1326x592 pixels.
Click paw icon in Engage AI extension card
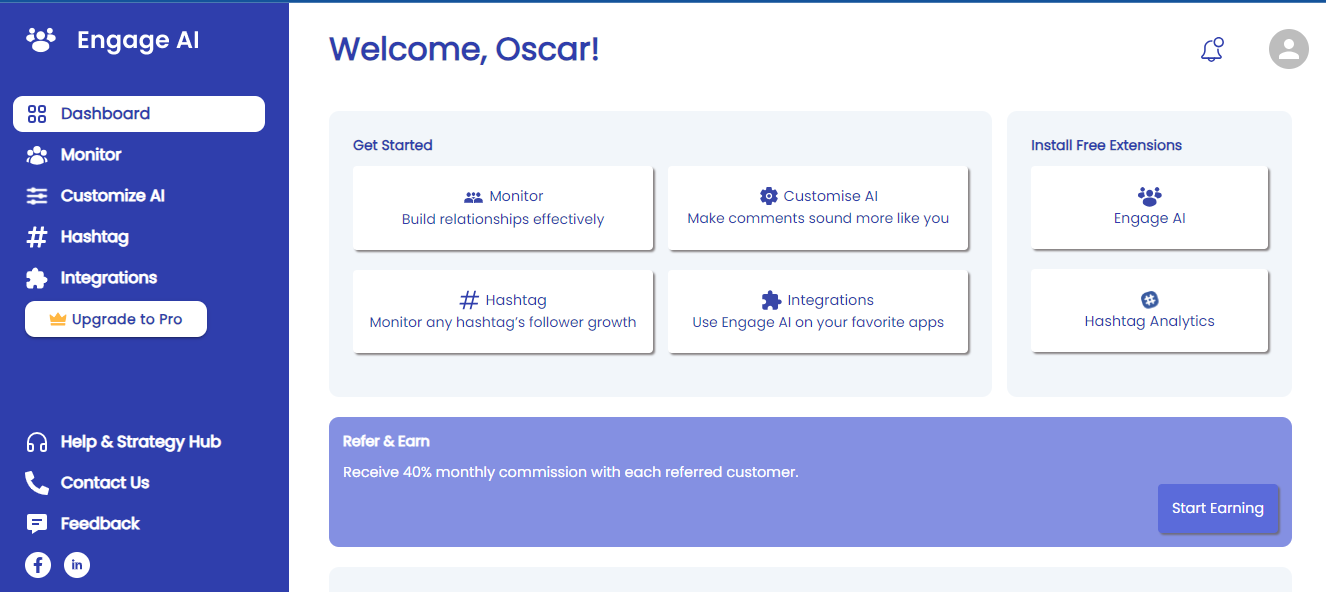point(1150,197)
